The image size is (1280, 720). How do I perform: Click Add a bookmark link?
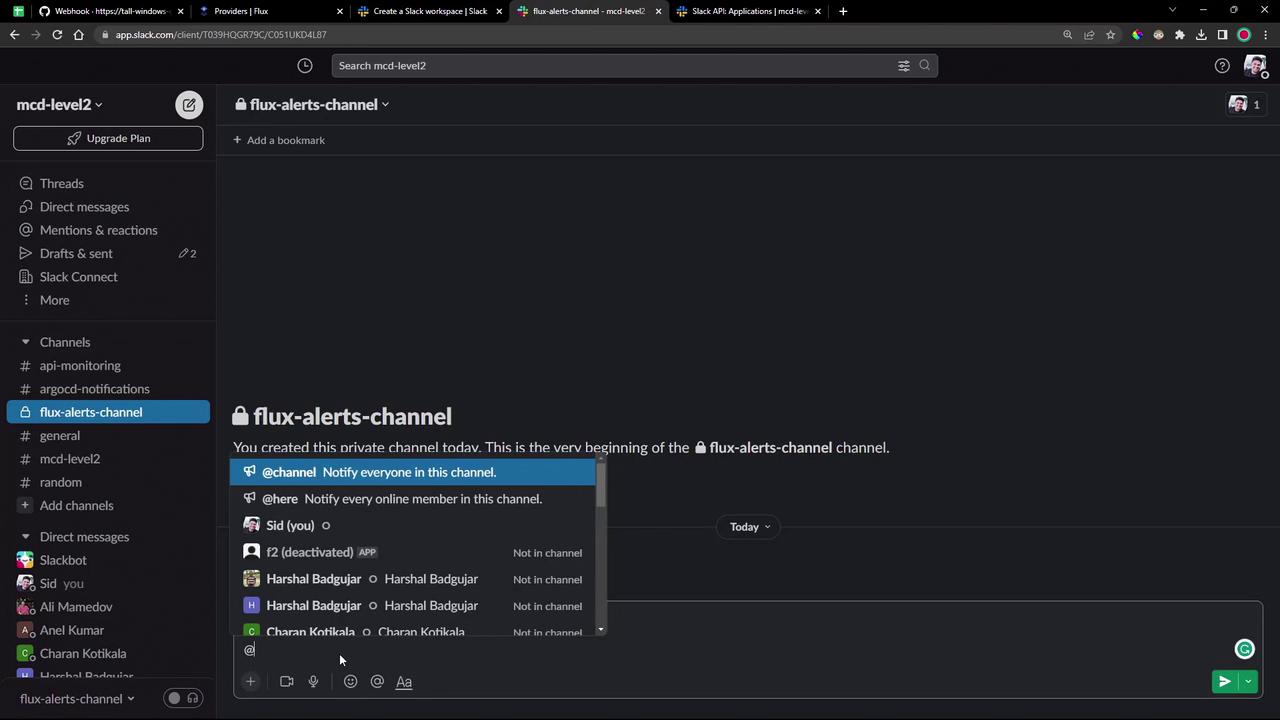(x=279, y=141)
